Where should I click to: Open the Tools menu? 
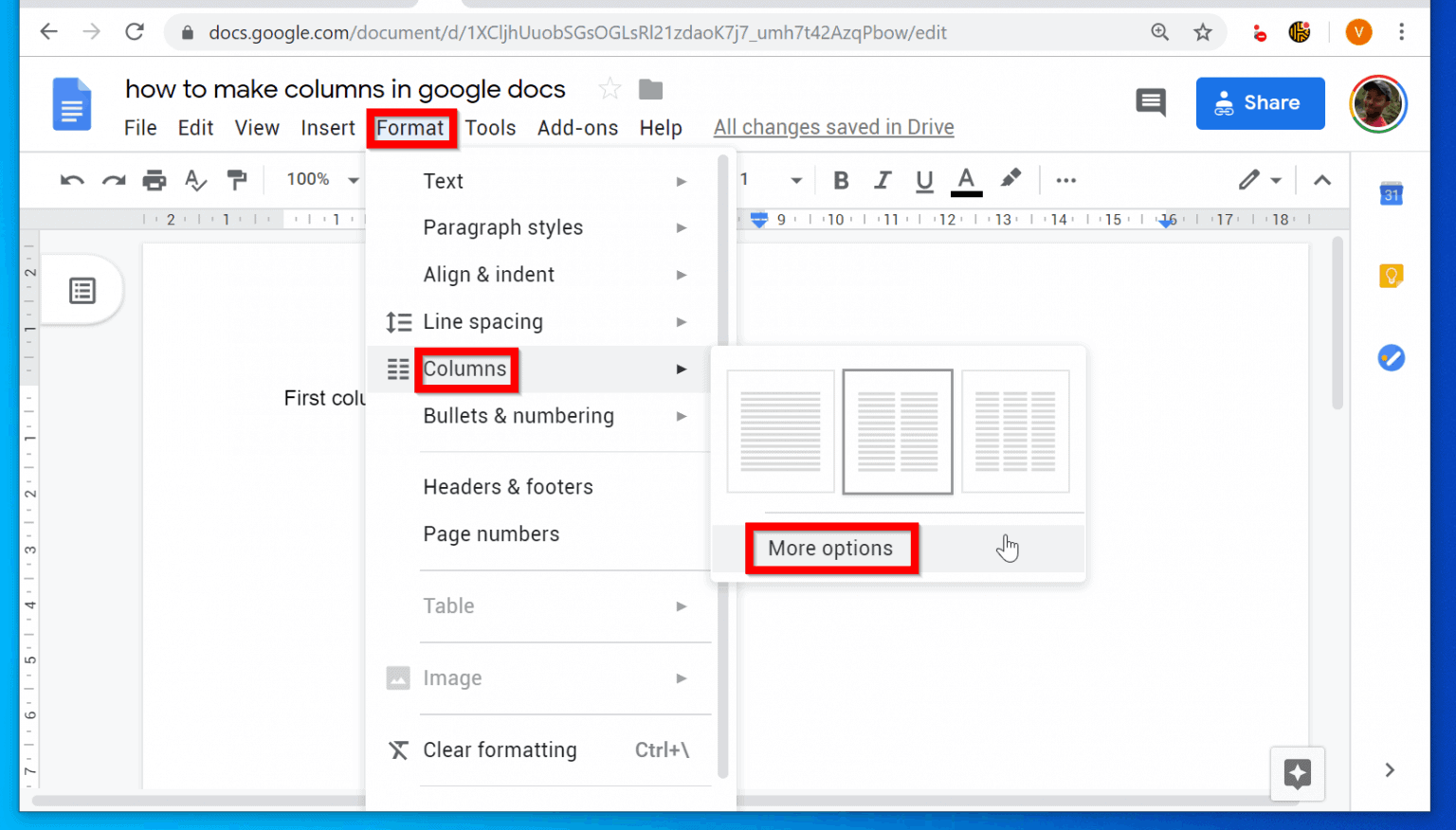click(490, 127)
